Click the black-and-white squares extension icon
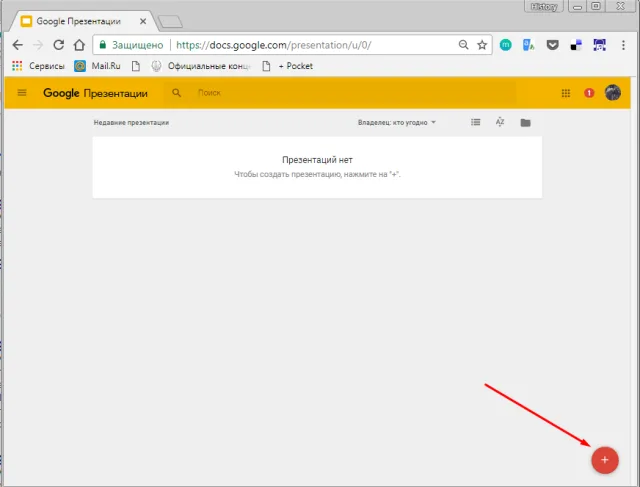The image size is (640, 487). 576,45
